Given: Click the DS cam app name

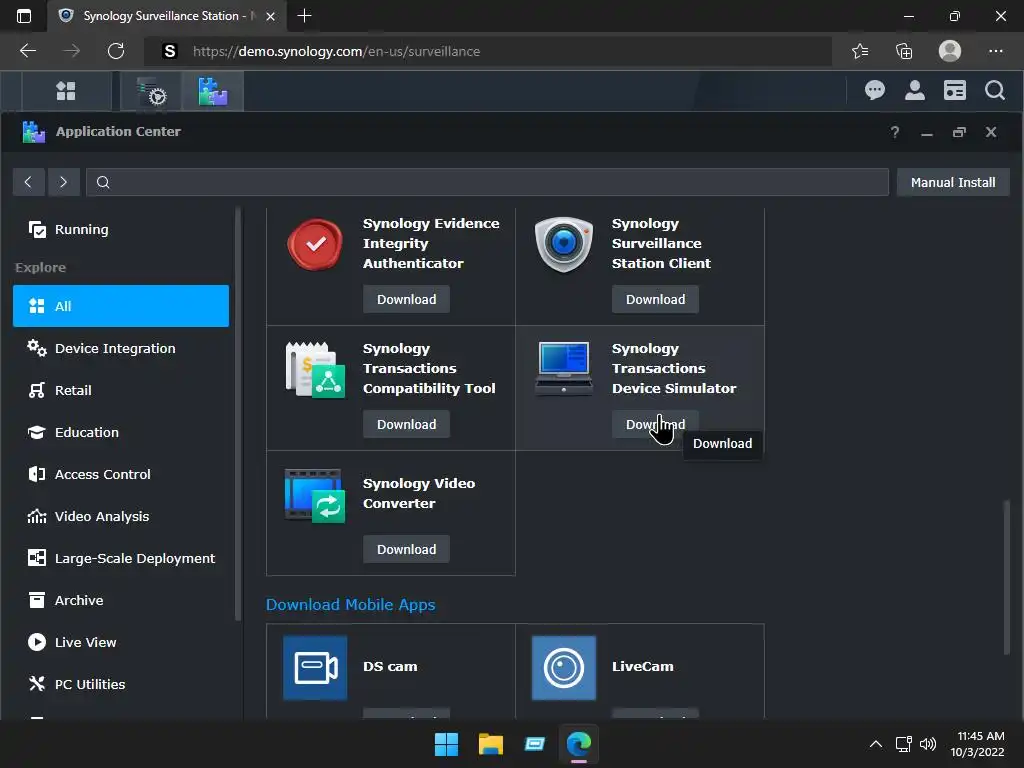Looking at the screenshot, I should click(x=390, y=667).
